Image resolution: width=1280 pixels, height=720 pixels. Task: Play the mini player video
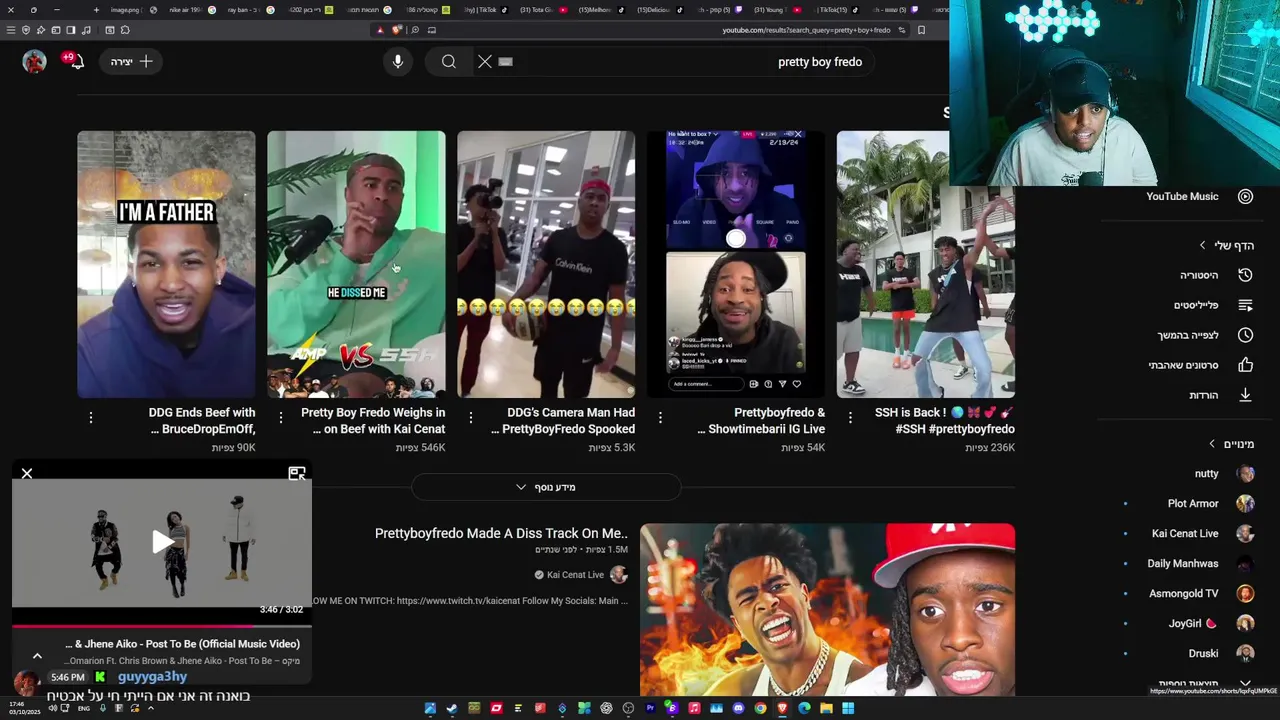coord(162,542)
